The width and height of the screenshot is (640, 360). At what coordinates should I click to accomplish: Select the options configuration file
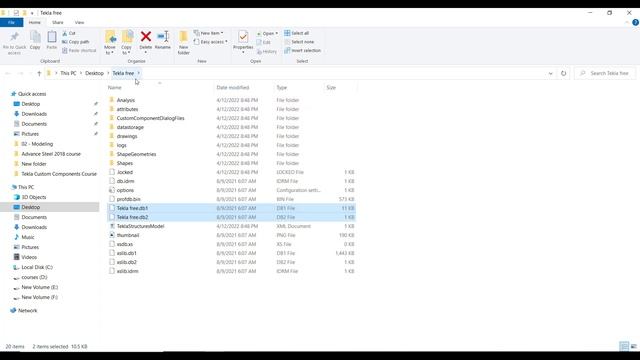pos(125,190)
